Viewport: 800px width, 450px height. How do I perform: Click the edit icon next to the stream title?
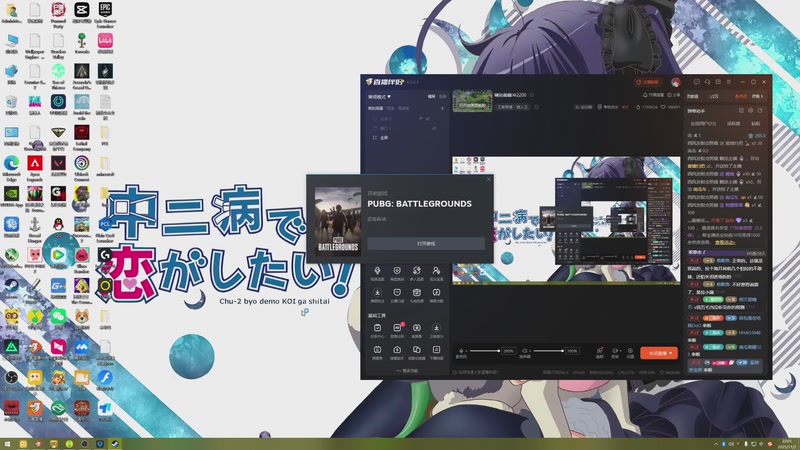(534, 95)
